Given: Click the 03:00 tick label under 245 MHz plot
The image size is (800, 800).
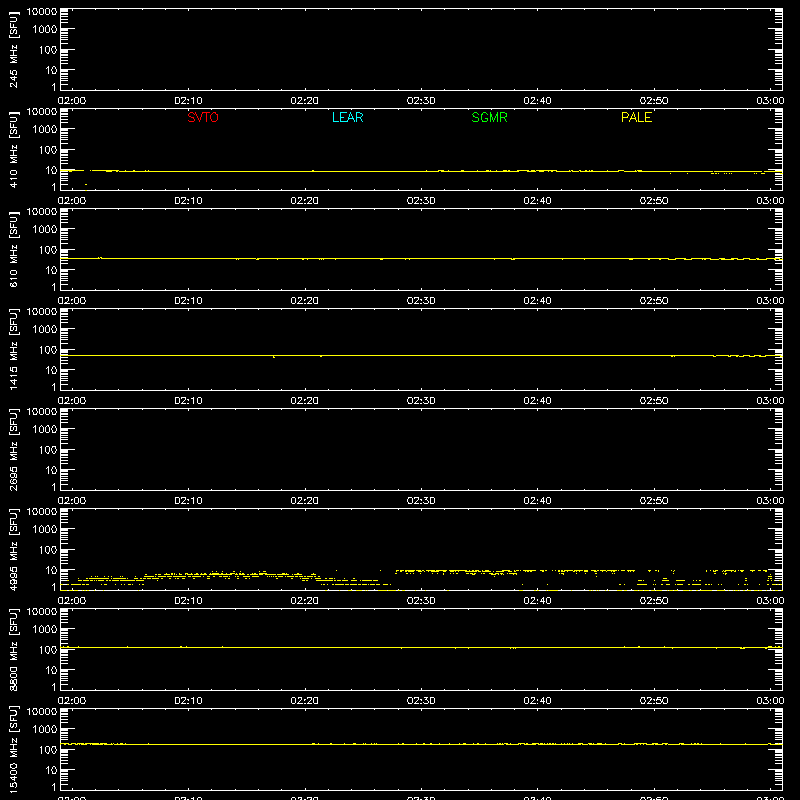Looking at the screenshot, I should click(770, 101).
